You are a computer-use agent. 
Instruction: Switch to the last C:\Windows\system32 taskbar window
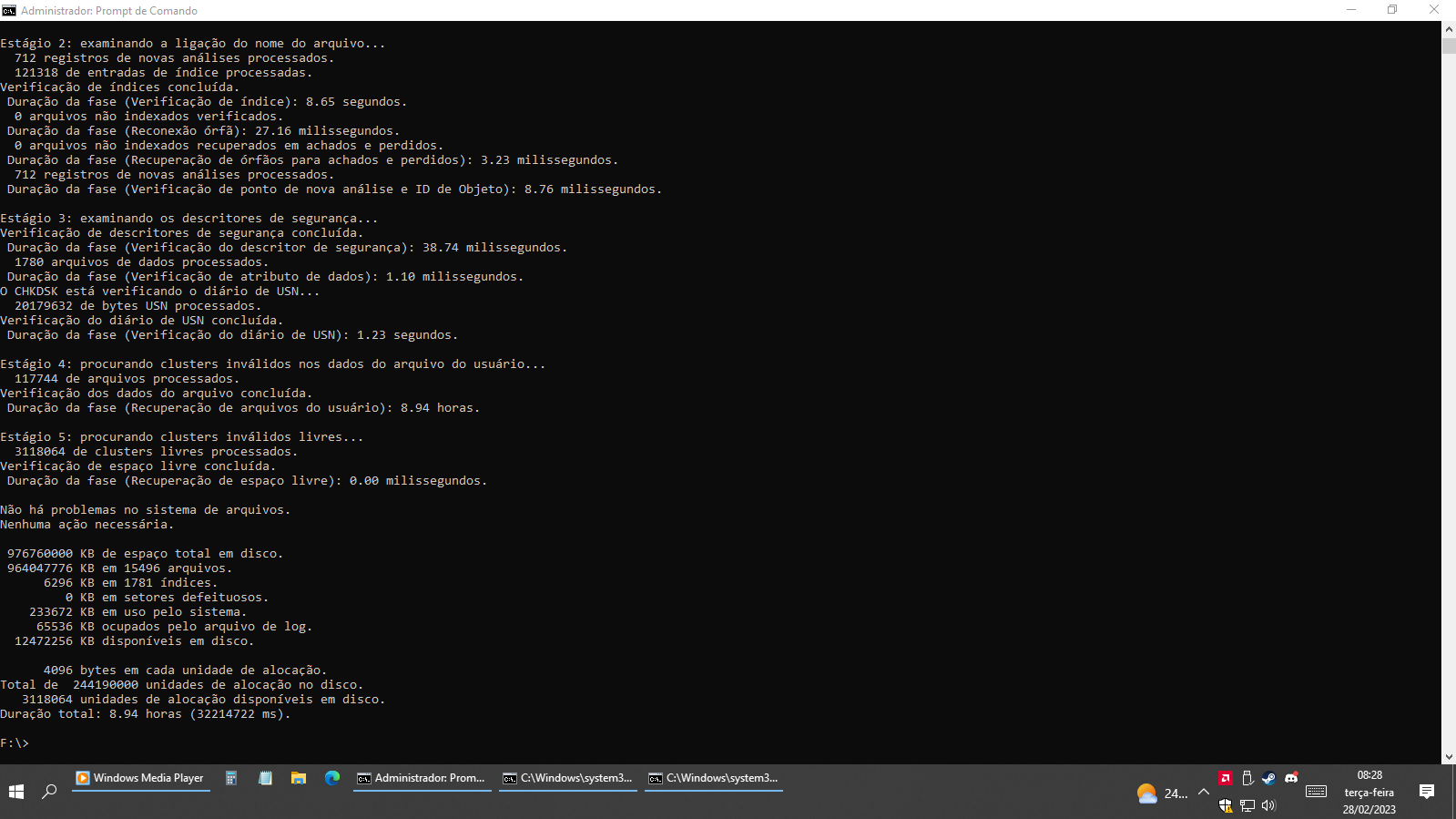714,778
